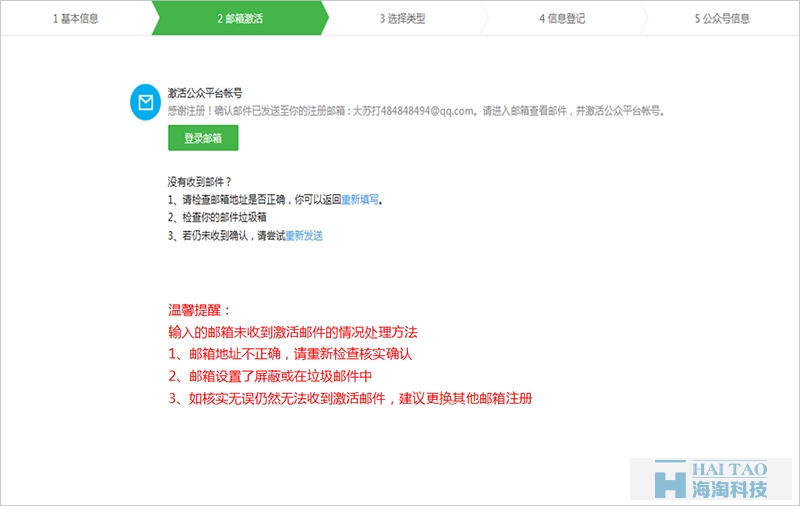This screenshot has width=800, height=506.
Task: Click the red 输入的邮箱未收到激活邮件 line
Action: pyautogui.click(x=292, y=332)
